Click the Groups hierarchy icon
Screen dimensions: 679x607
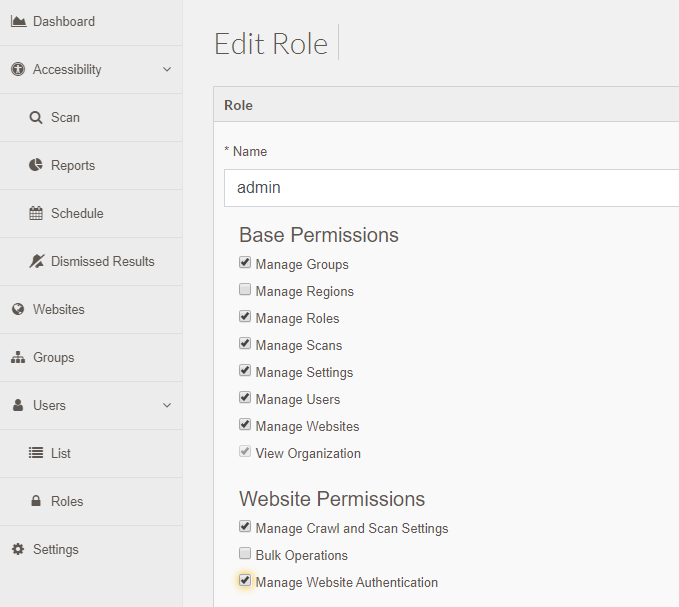pos(18,358)
